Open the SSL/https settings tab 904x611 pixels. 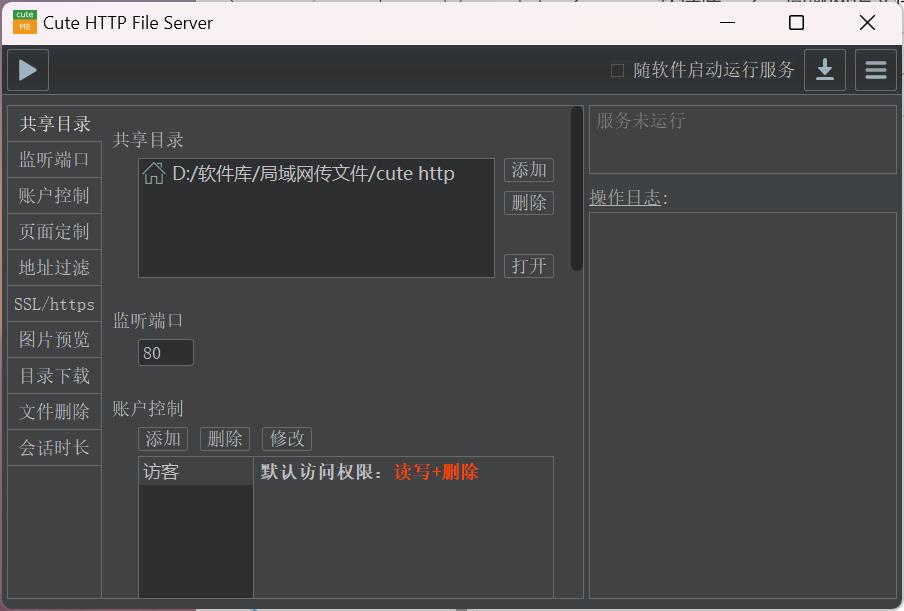(54, 304)
